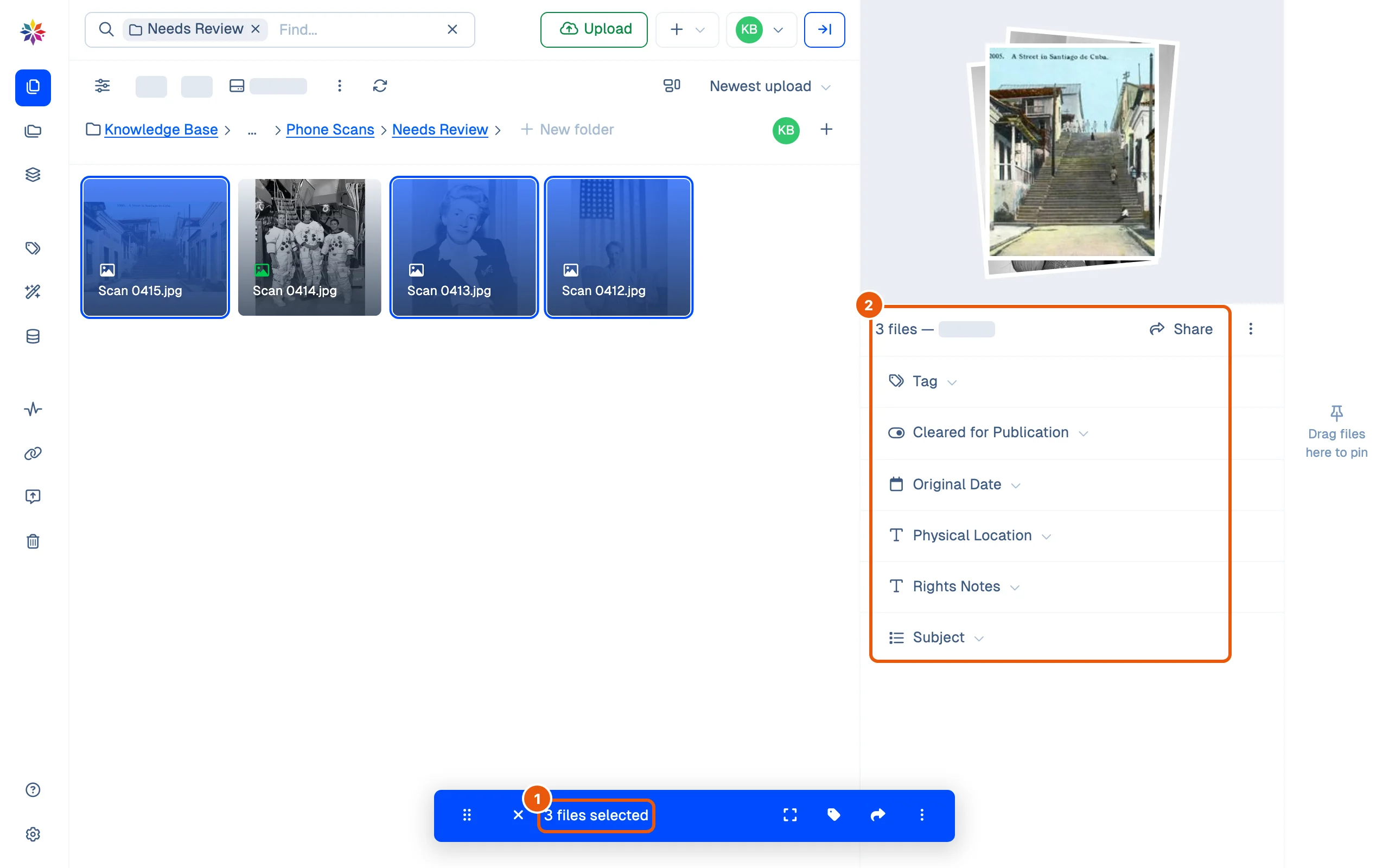Screen dimensions: 1389x868
Task: Select the Scan 0414.jpg thumbnail
Action: pos(309,247)
